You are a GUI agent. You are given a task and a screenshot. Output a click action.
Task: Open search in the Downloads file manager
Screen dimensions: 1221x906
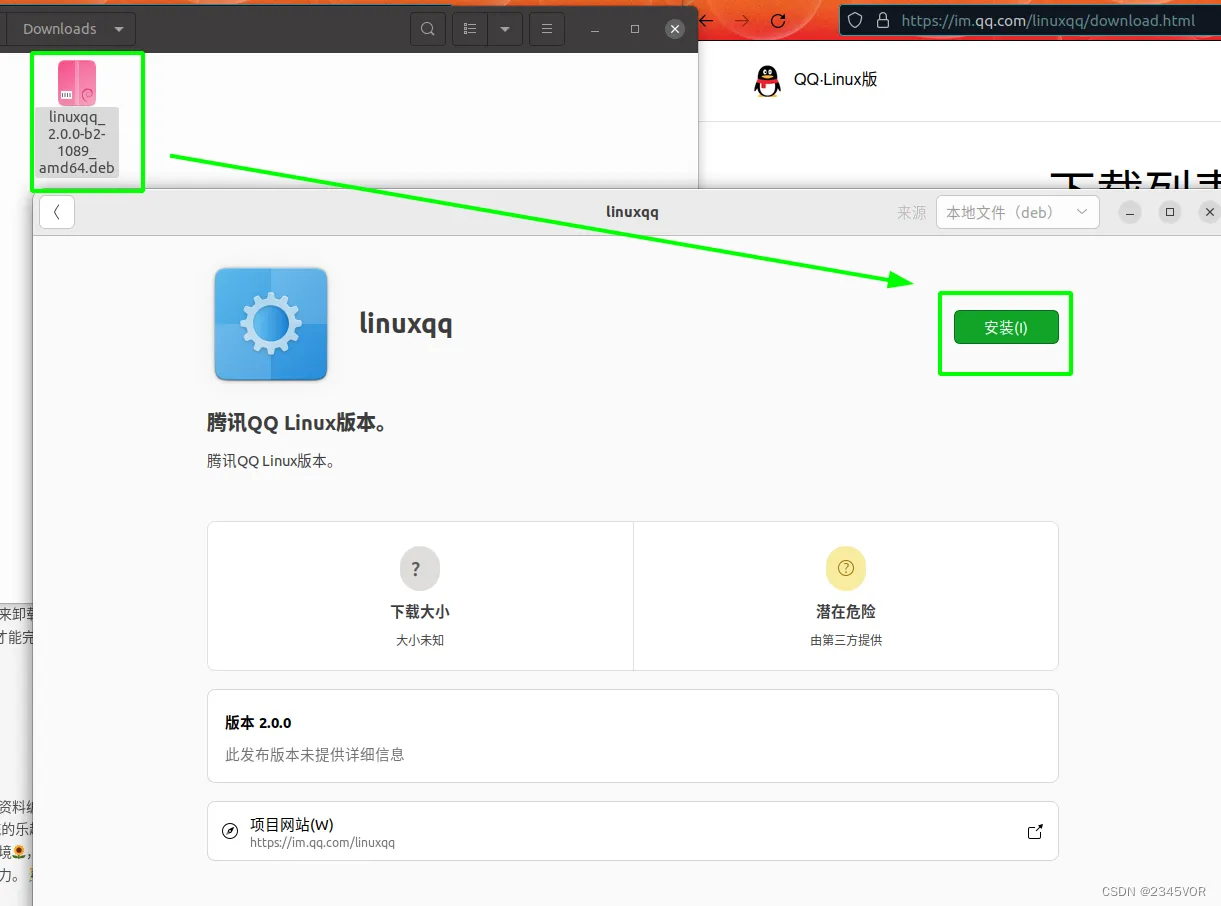click(x=427, y=29)
